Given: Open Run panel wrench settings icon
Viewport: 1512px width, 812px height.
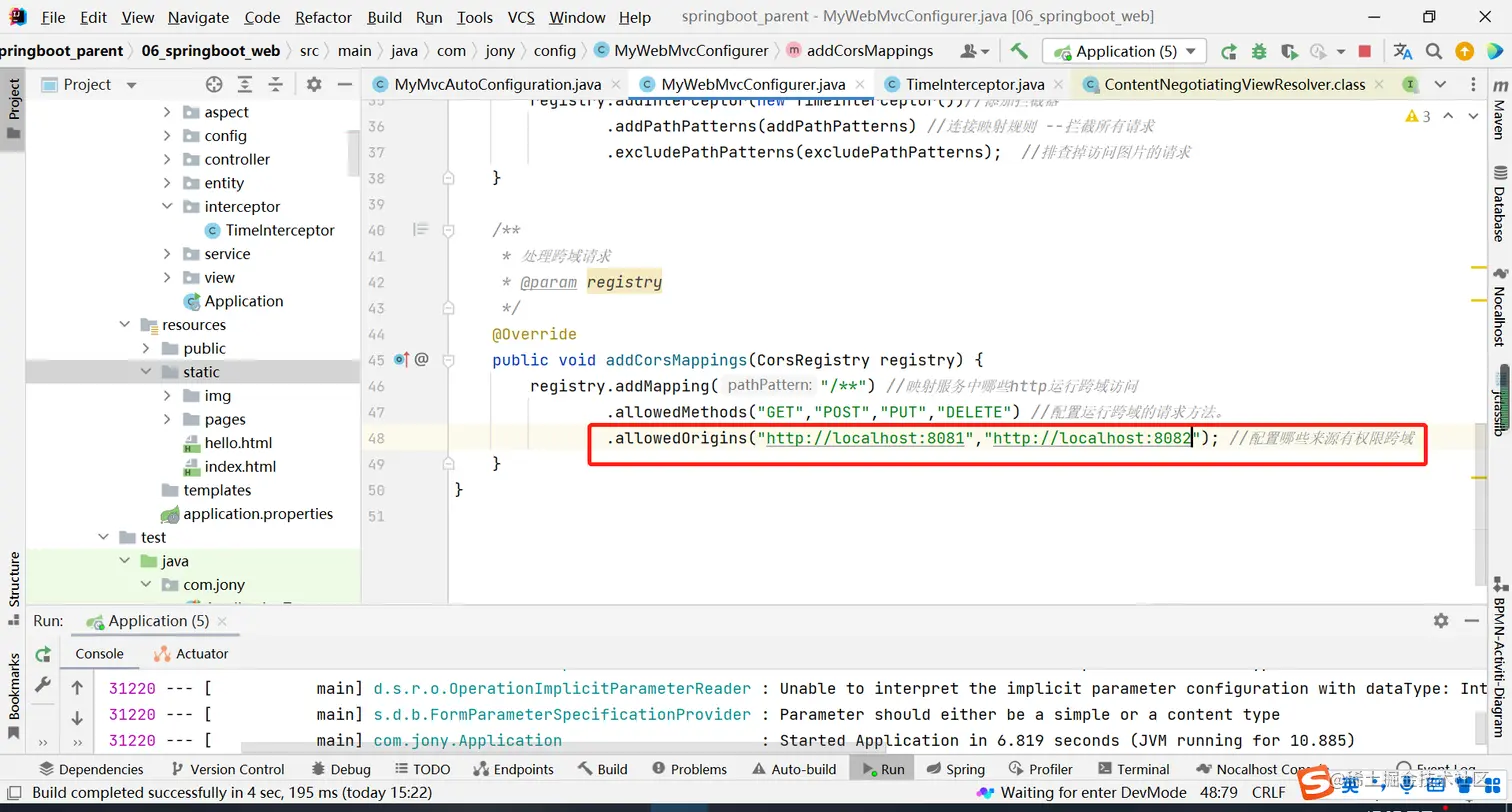Looking at the screenshot, I should point(43,684).
